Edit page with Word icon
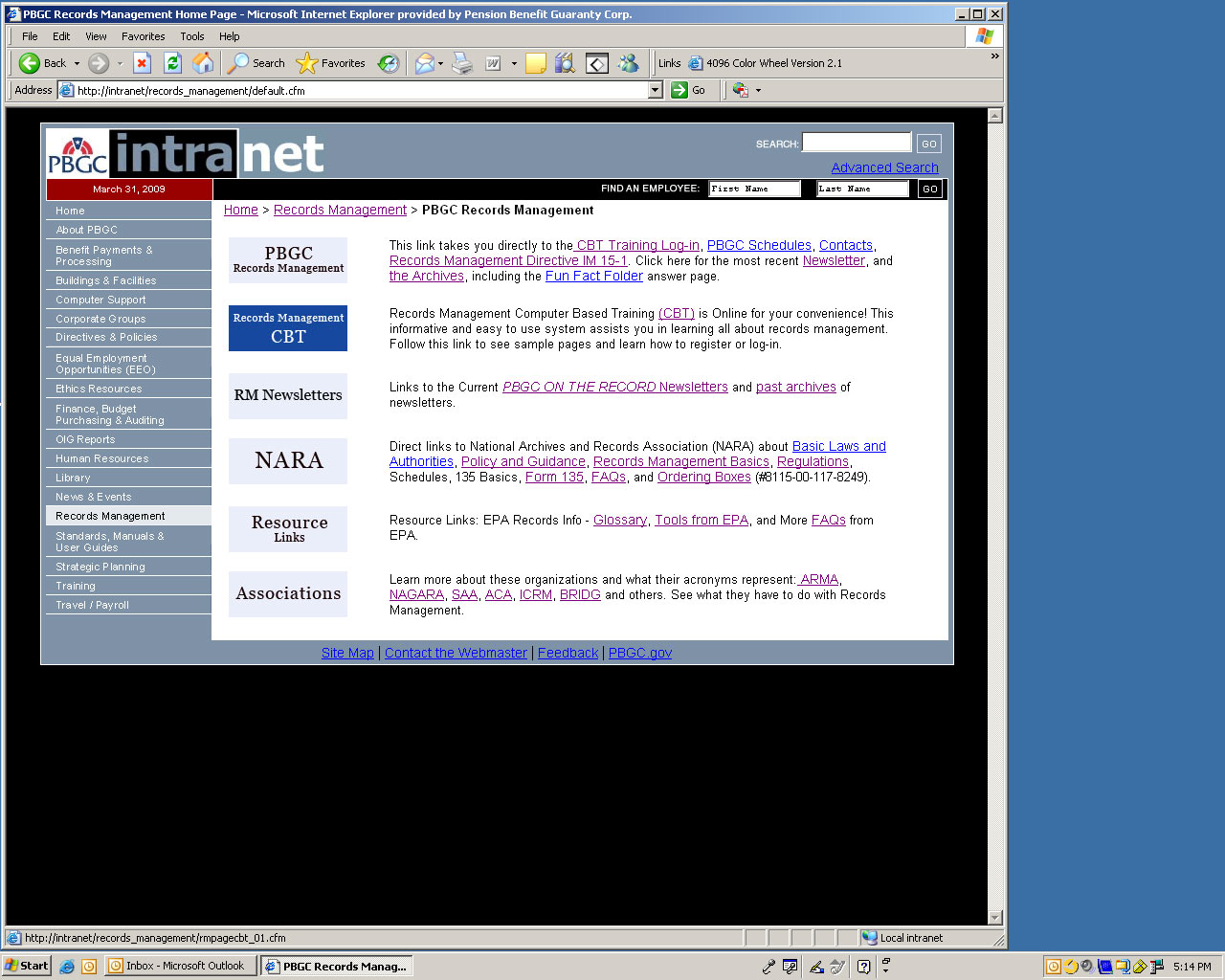Image resolution: width=1225 pixels, height=980 pixels. (493, 63)
